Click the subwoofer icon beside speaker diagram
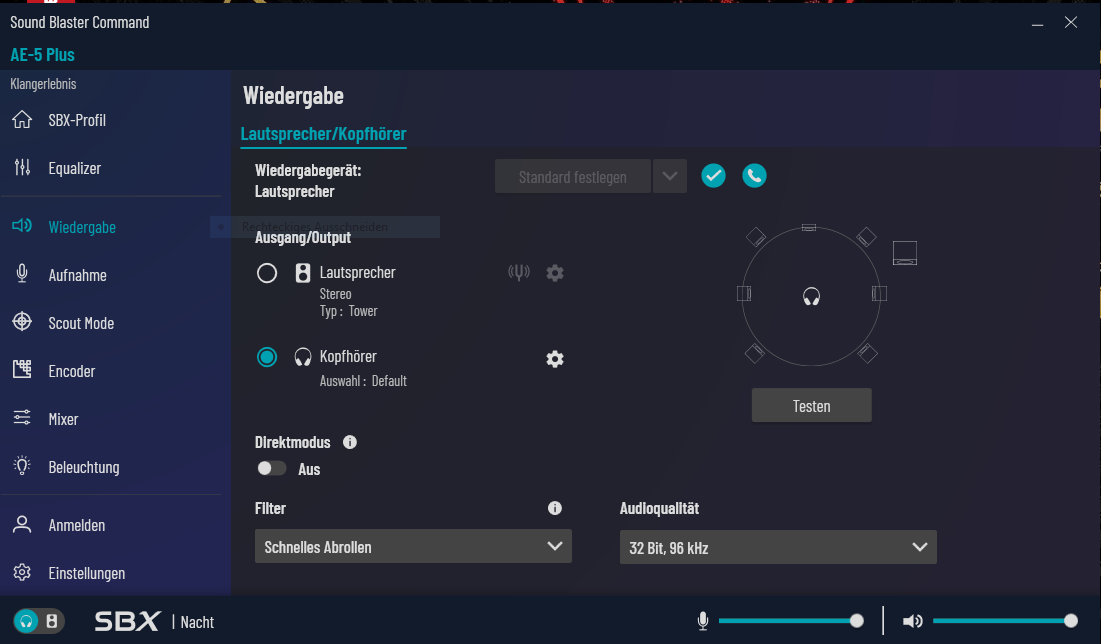1101x644 pixels. point(904,253)
